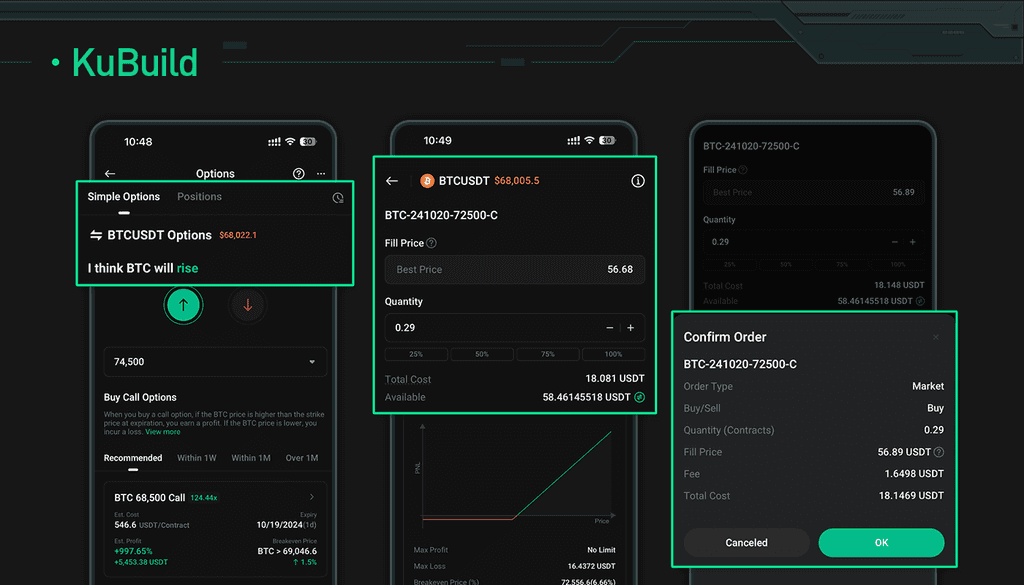1024x585 pixels.
Task: Click Fee value 1.6498 USDT
Action: tap(914, 473)
